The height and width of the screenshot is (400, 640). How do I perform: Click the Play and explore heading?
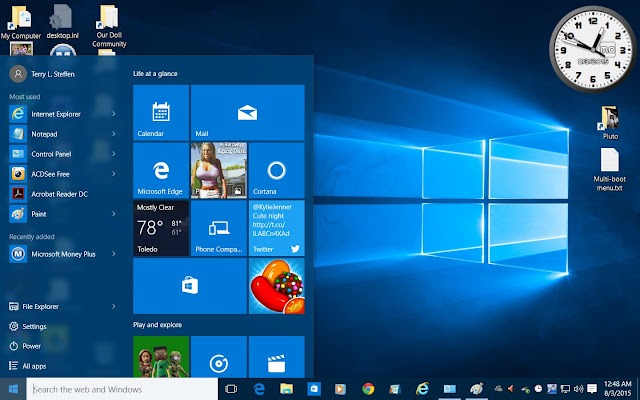coord(158,325)
